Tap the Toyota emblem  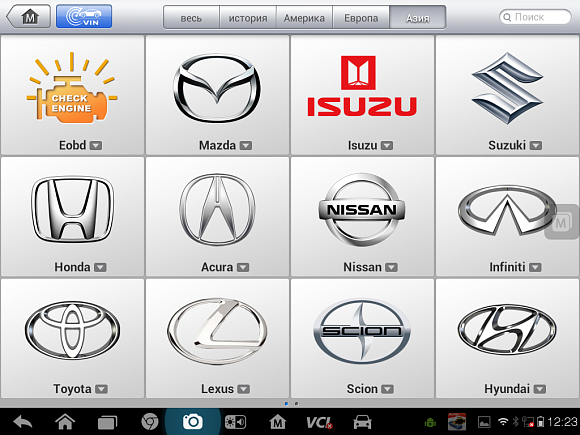(x=72, y=330)
